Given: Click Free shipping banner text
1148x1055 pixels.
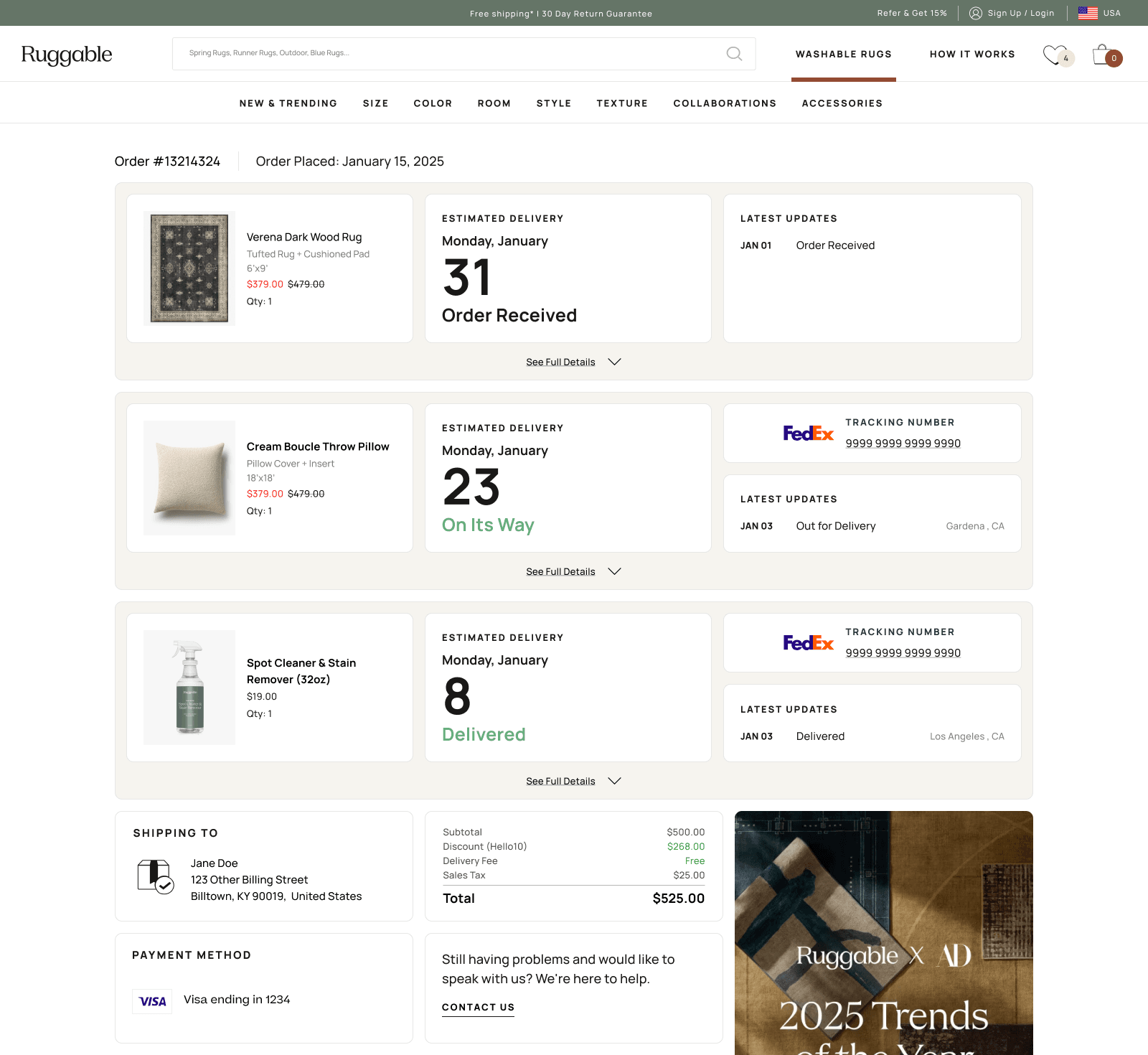Looking at the screenshot, I should coord(561,14).
